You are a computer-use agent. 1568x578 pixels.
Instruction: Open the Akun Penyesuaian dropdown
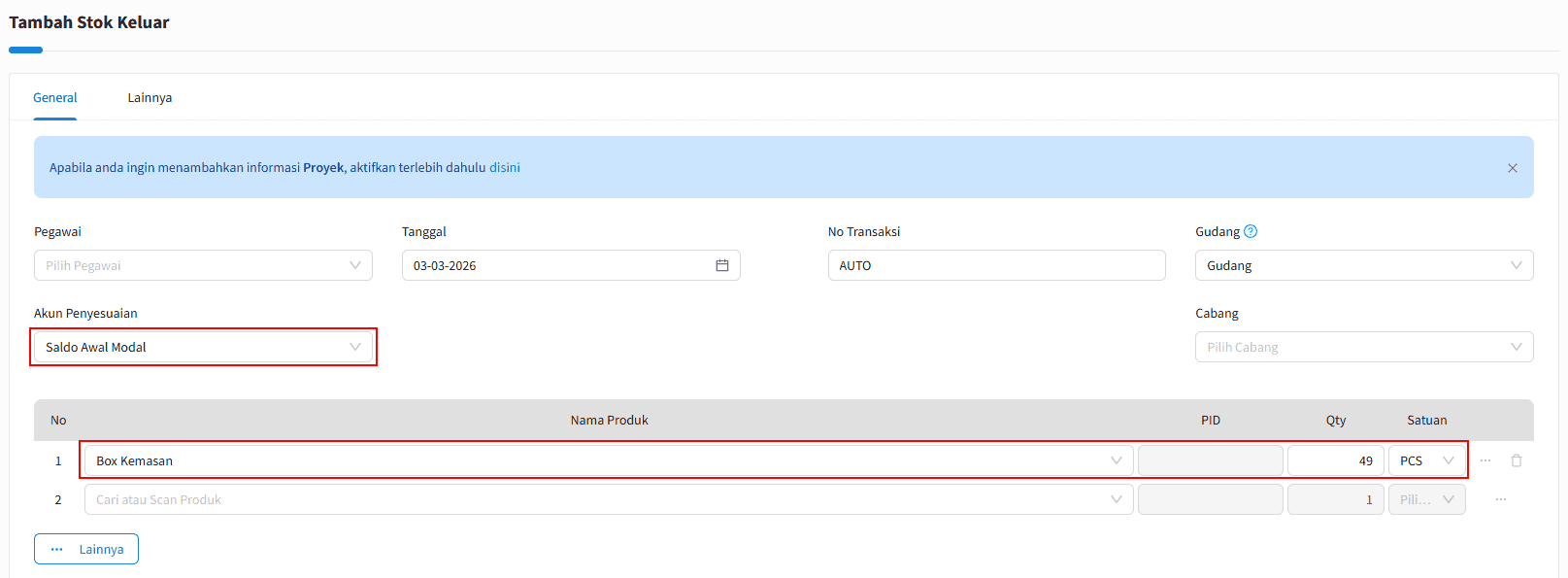(x=203, y=347)
